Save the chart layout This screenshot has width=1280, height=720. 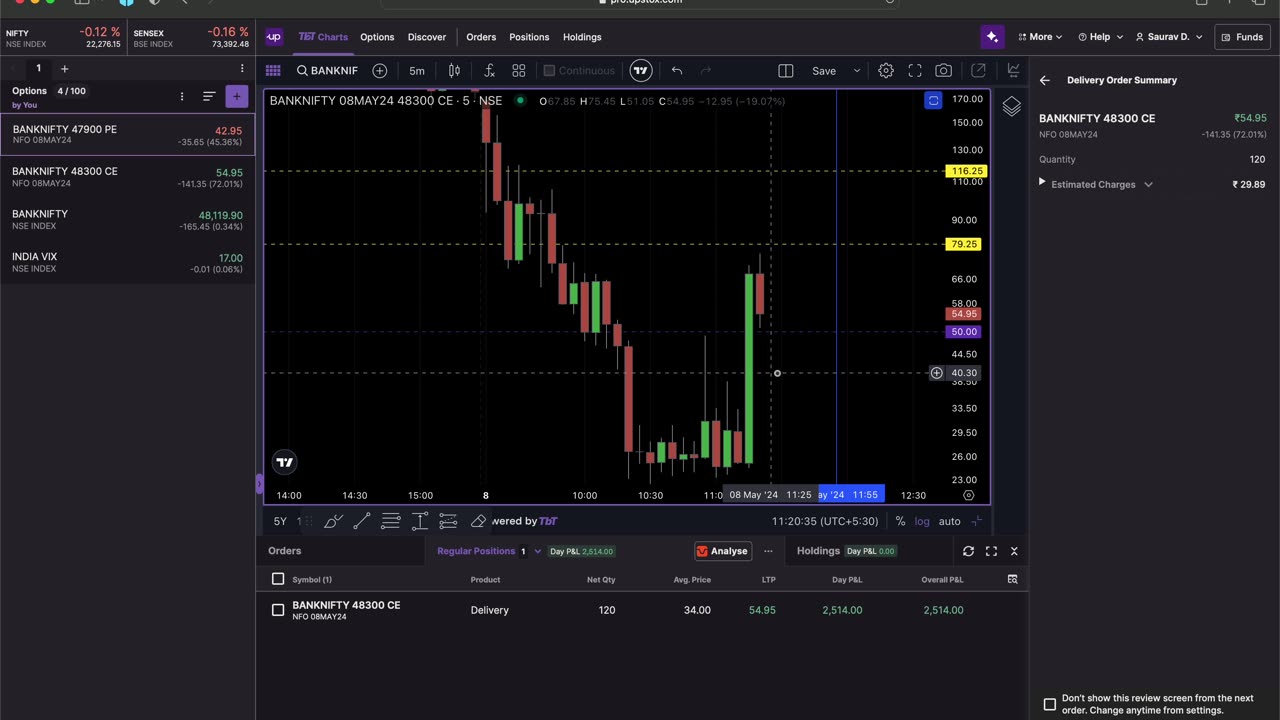824,71
